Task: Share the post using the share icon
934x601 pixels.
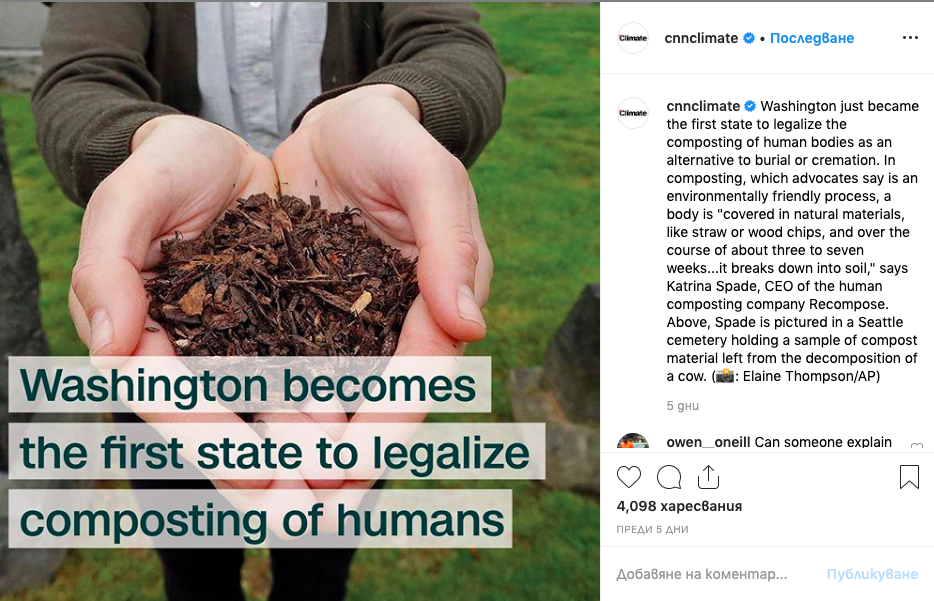Action: point(708,477)
